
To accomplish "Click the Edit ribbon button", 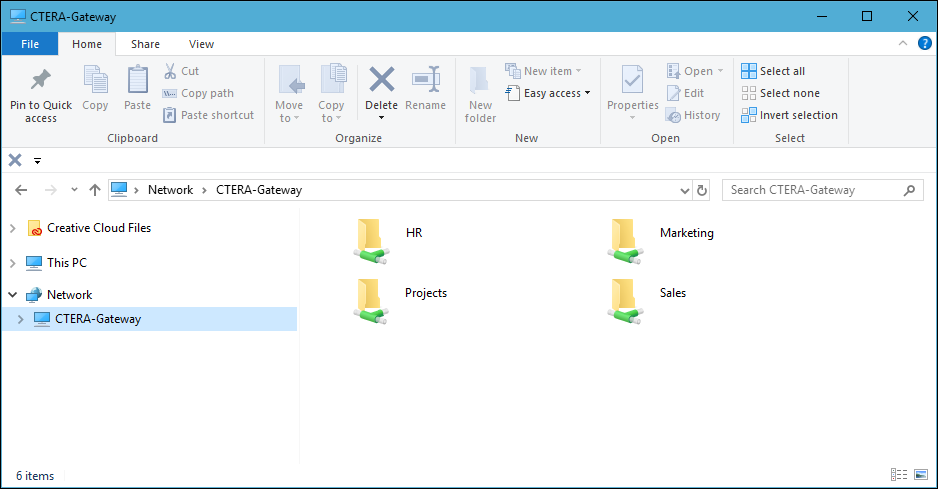I will [x=686, y=93].
